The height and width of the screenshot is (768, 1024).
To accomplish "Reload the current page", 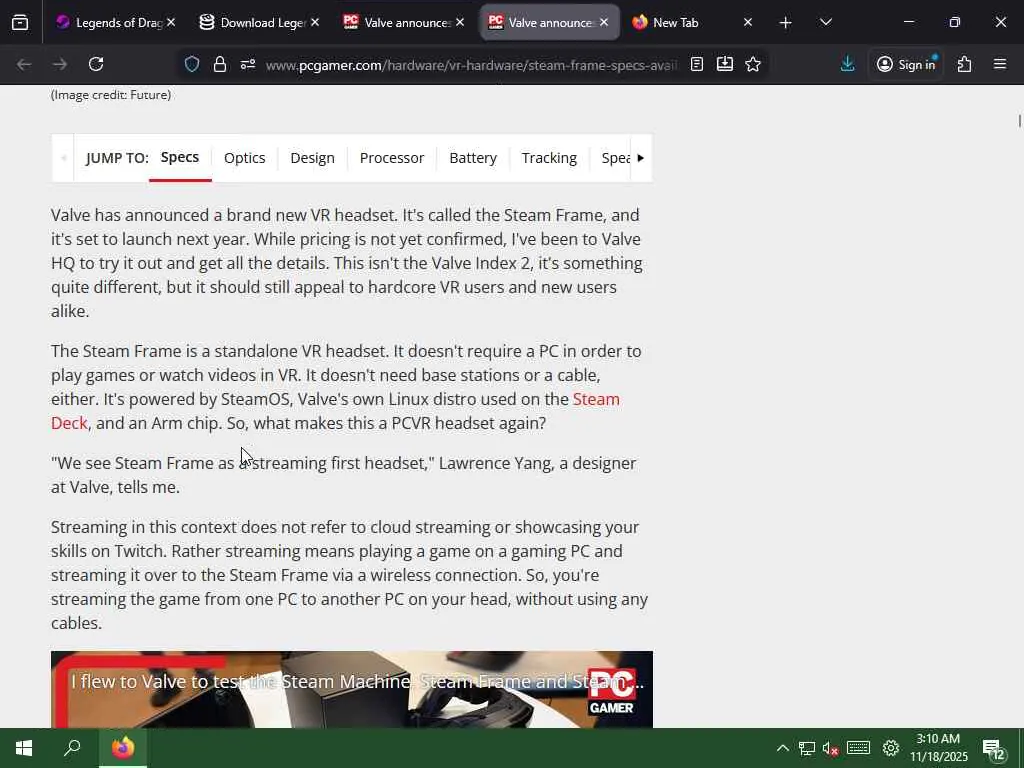I will [96, 64].
